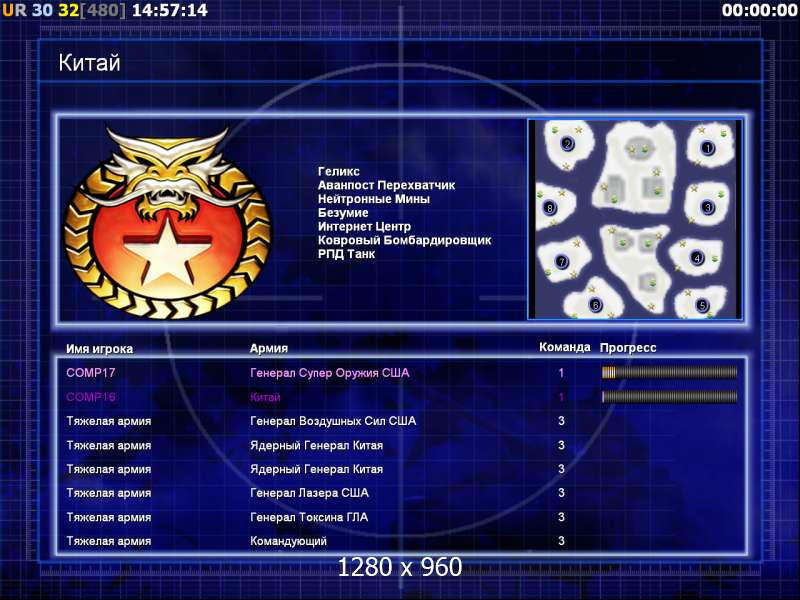Select start position 8 on the minimap
This screenshot has height=600, width=800.
coord(549,208)
